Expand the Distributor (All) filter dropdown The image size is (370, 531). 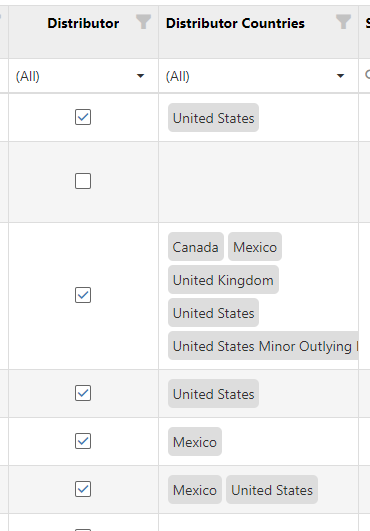pos(140,76)
